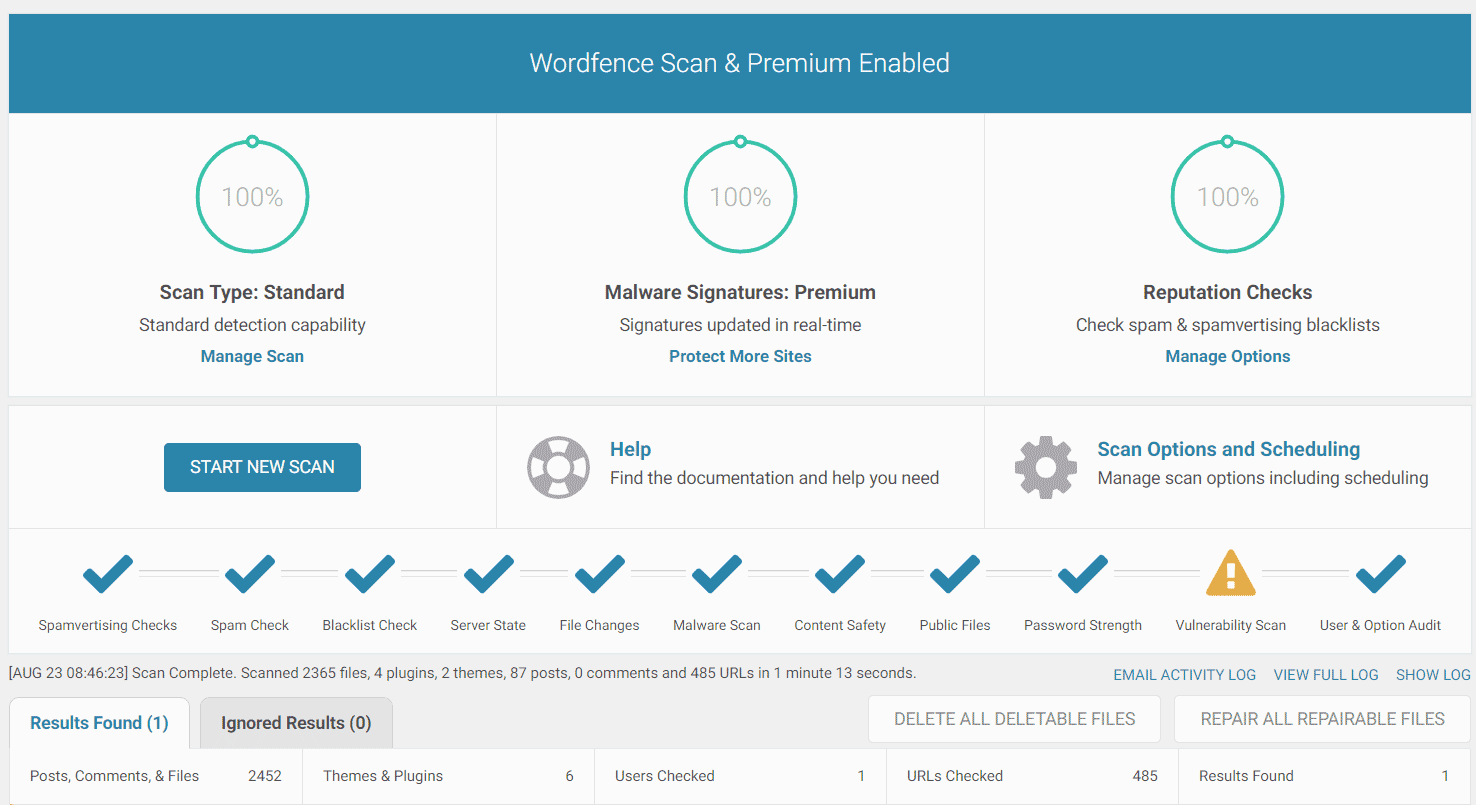
Task: Click the Password Strength checkmark icon
Action: pyautogui.click(x=1083, y=574)
